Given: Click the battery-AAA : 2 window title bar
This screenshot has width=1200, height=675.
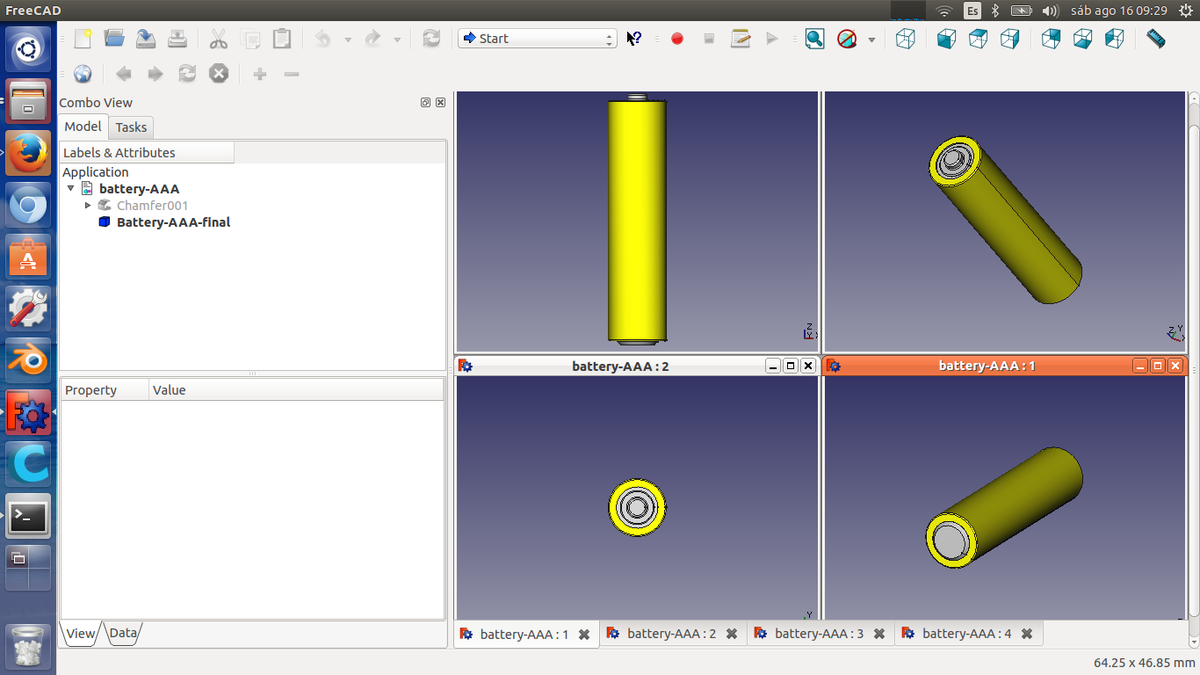Looking at the screenshot, I should point(620,366).
